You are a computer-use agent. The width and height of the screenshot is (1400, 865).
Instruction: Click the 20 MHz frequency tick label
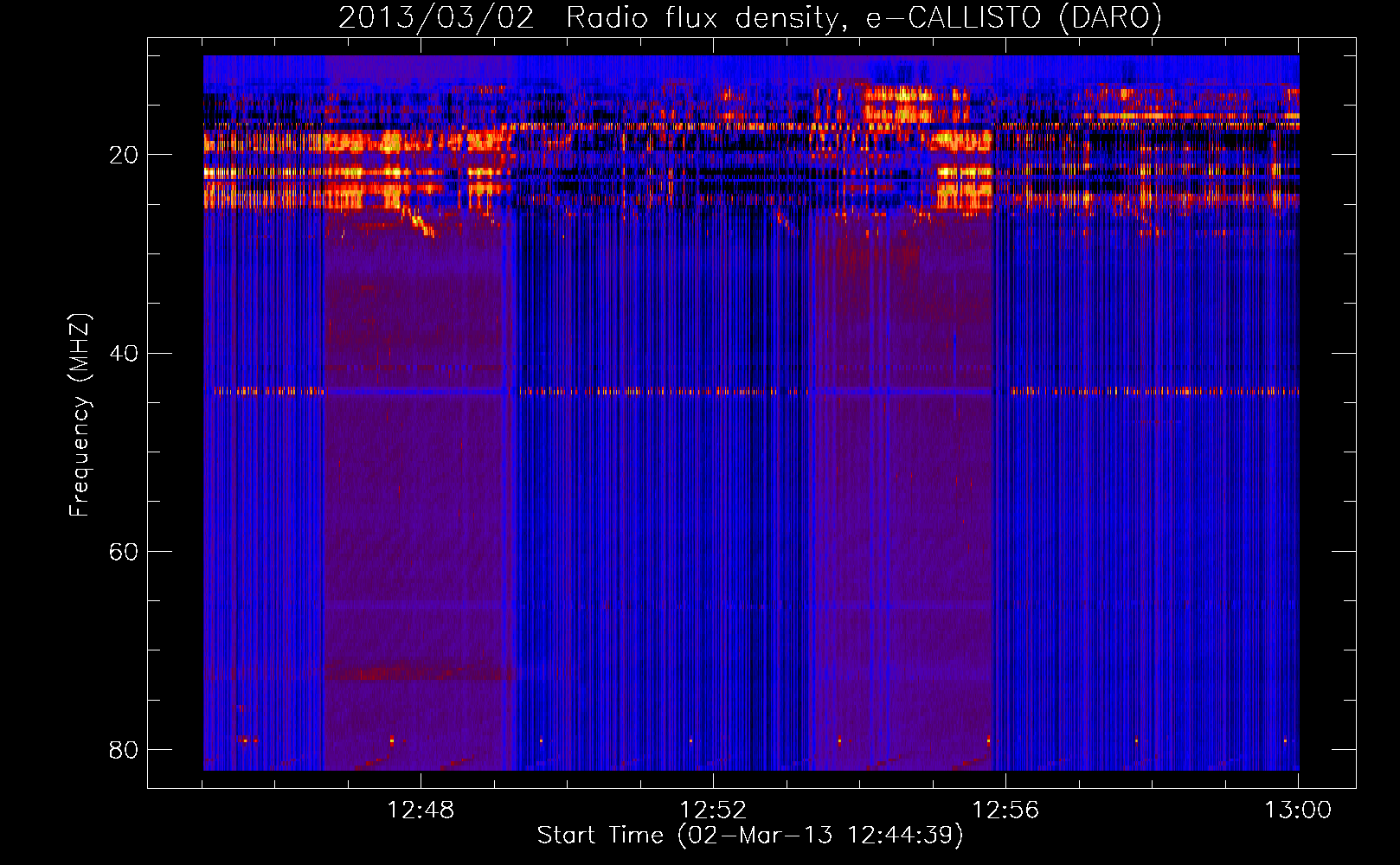tap(124, 155)
